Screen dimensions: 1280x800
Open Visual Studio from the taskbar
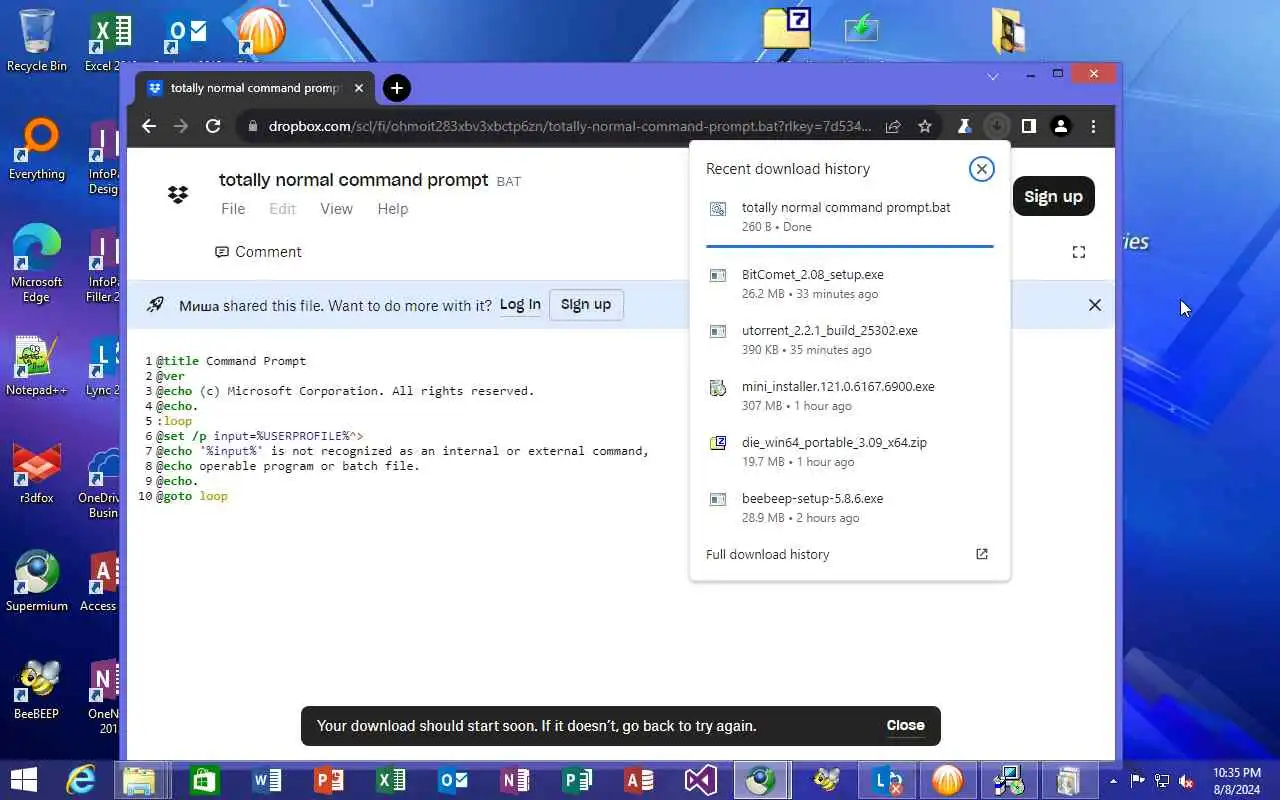coord(701,780)
